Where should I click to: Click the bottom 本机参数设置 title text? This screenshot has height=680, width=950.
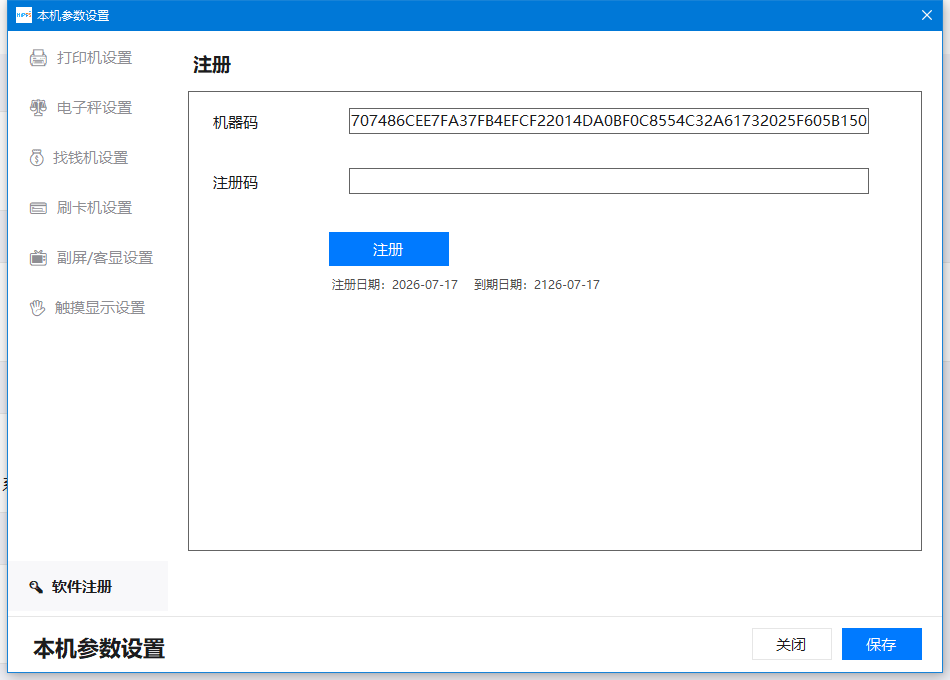[99, 648]
